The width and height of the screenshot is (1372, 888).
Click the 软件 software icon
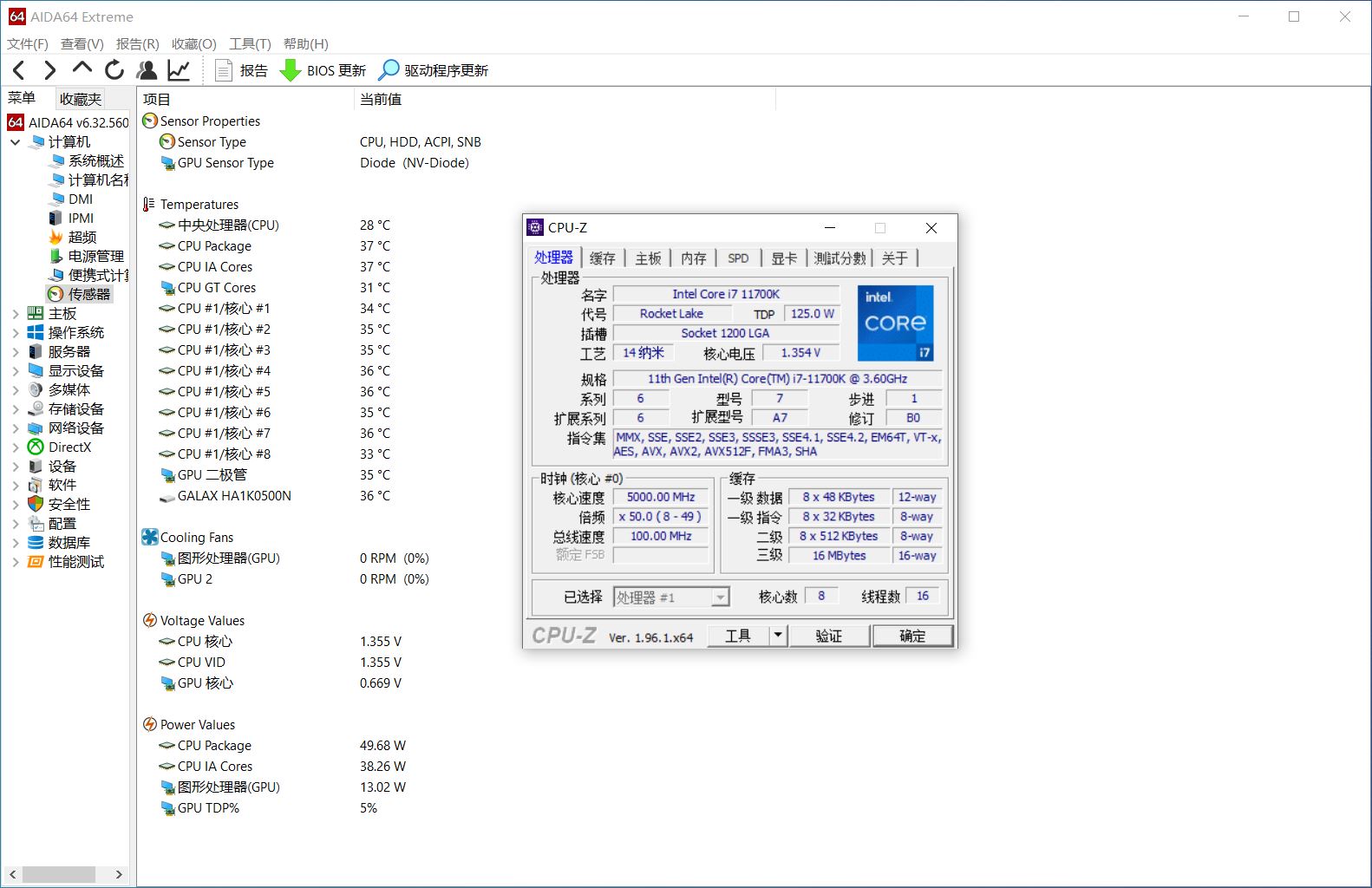[36, 486]
